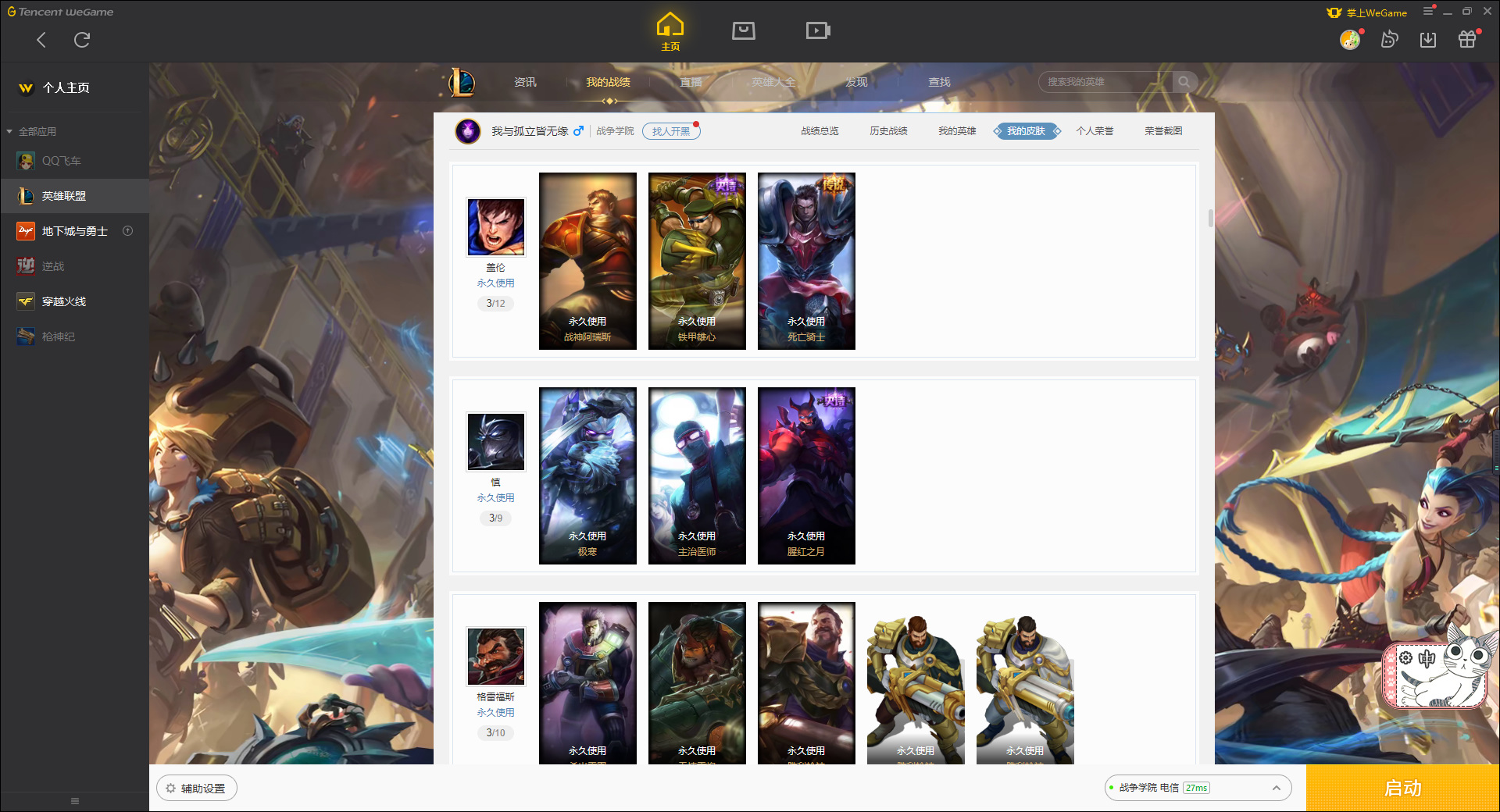Open 辅助设置 assist settings
Viewport: 1500px width, 812px height.
click(197, 789)
